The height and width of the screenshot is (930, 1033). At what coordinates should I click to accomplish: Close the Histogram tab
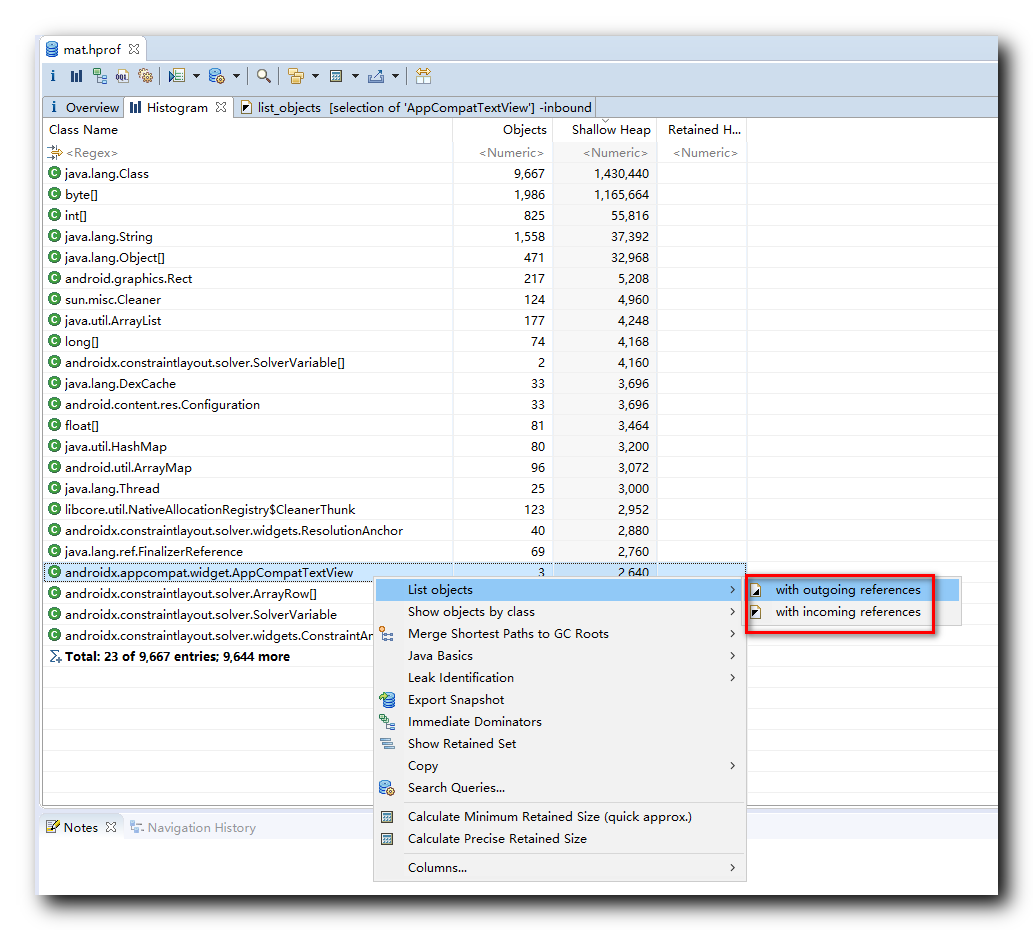(221, 107)
